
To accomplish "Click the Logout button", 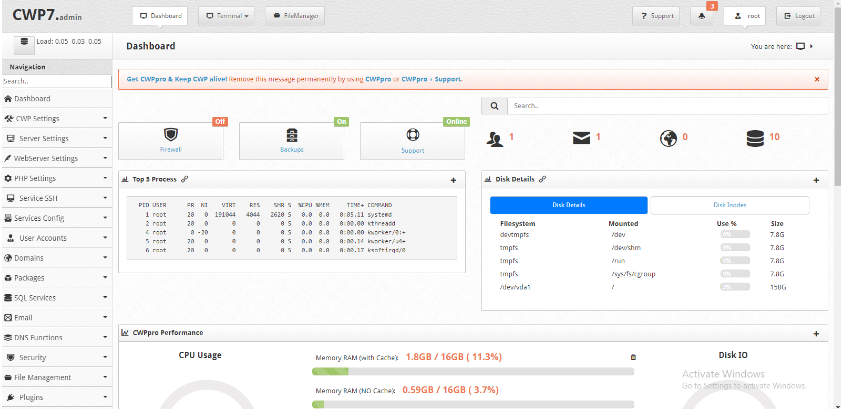I will (x=799, y=16).
